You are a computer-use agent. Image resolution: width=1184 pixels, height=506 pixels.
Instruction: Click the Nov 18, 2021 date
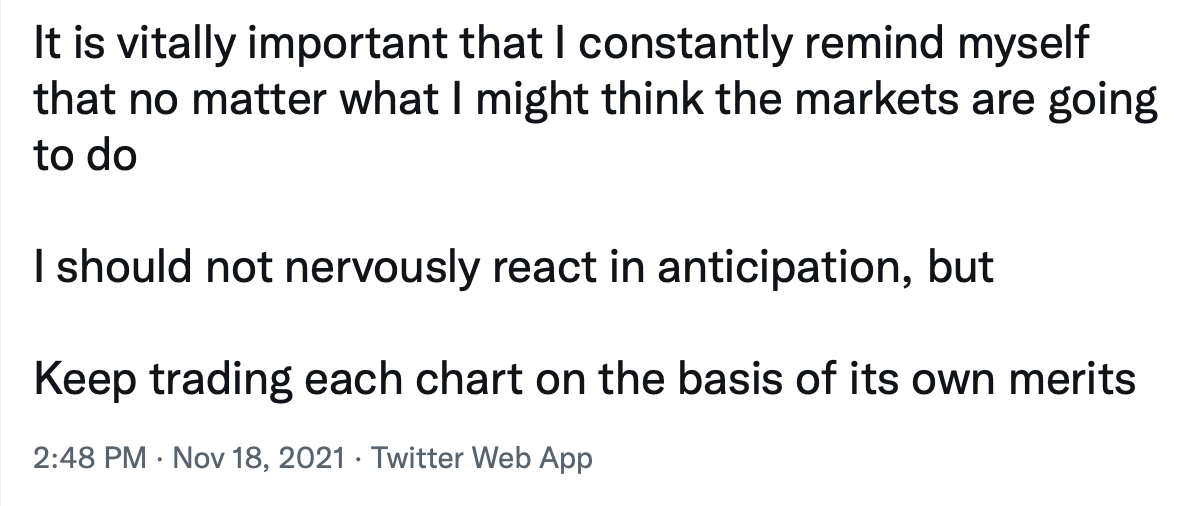[258, 458]
